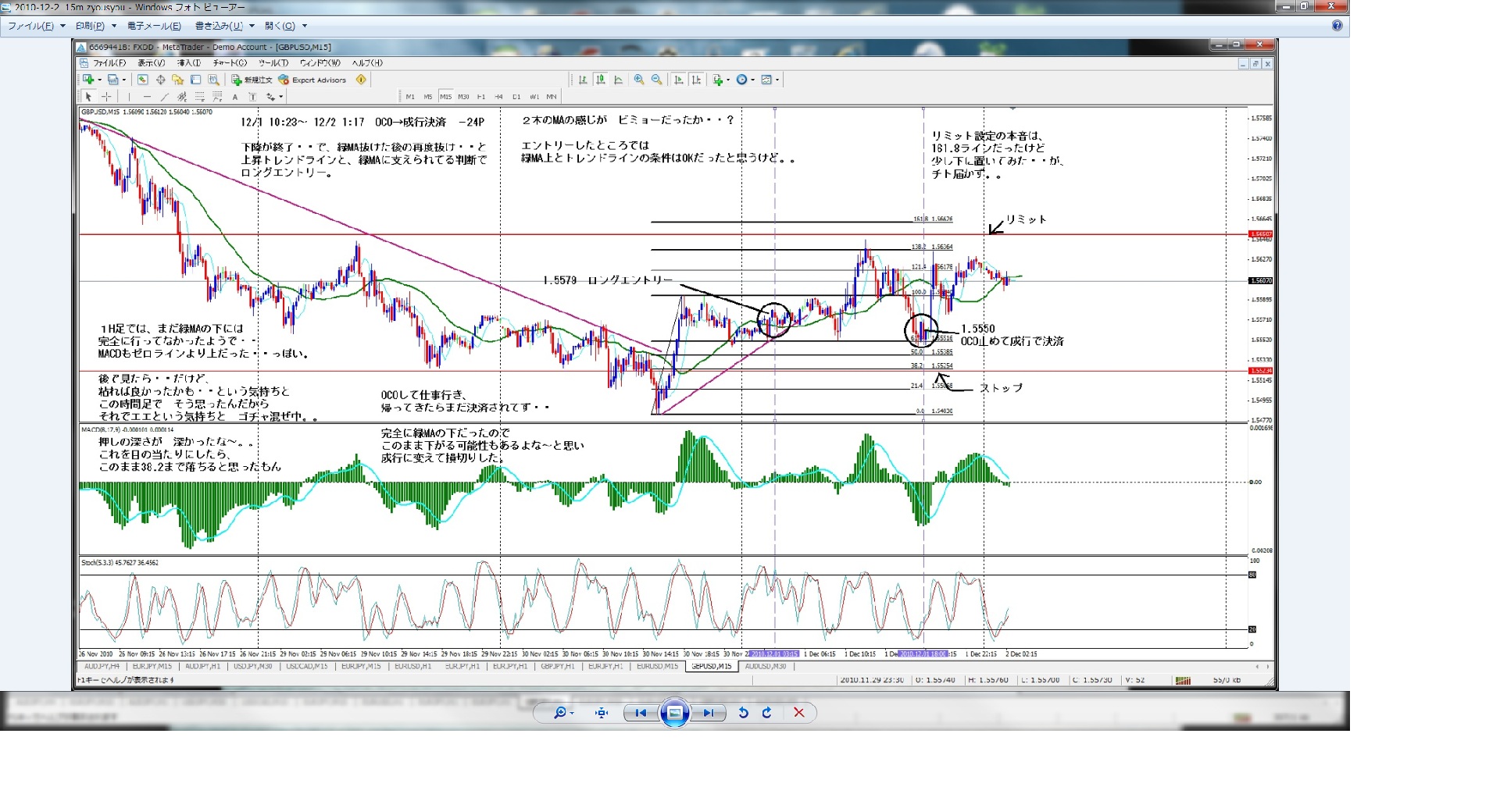
Task: Open the zoom magnifier control in Photo Viewer
Action: click(563, 713)
